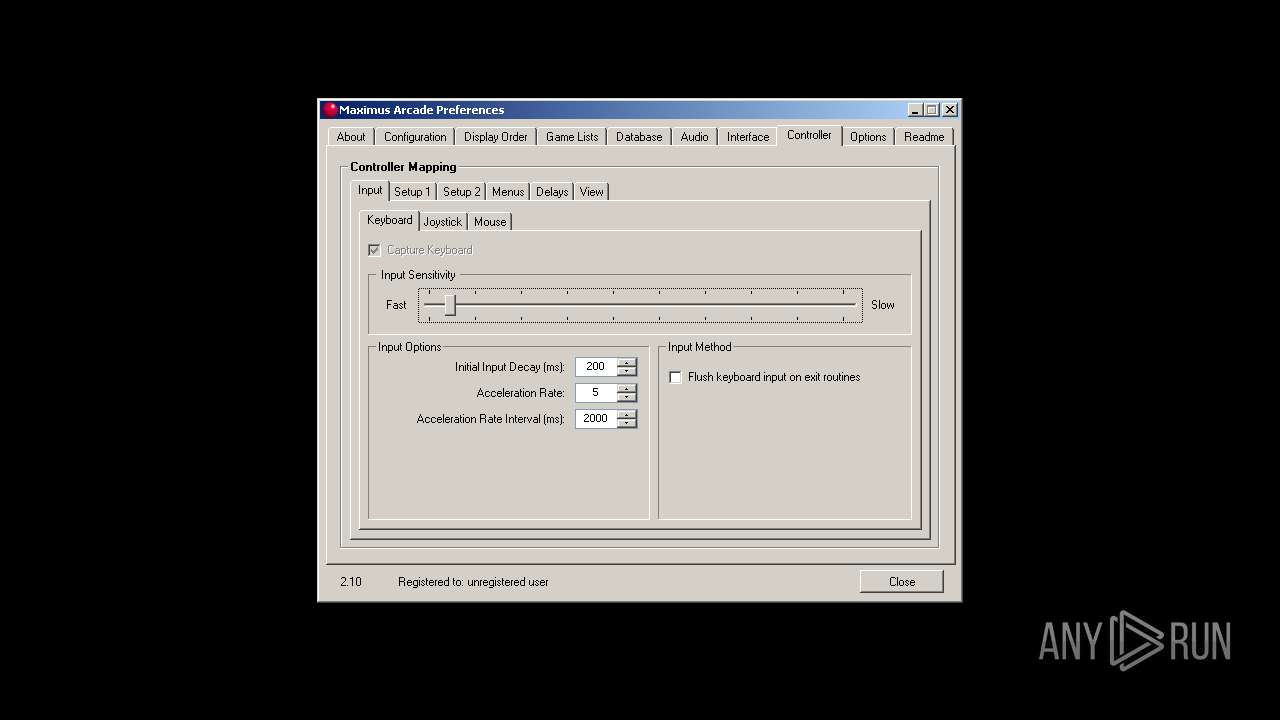Click the Input Method group label
Screen dimensions: 1280x720
coord(700,347)
